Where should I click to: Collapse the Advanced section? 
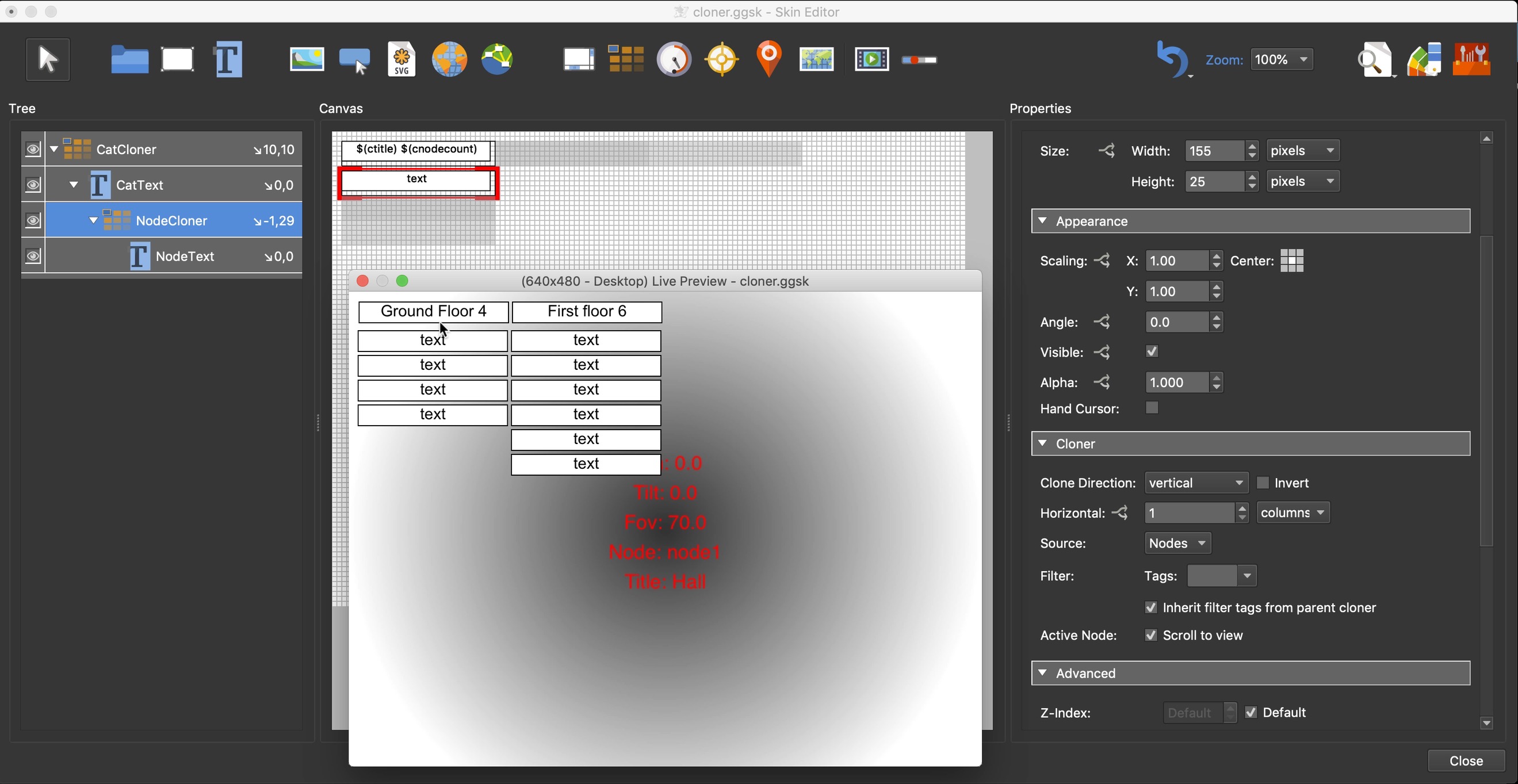(1042, 672)
